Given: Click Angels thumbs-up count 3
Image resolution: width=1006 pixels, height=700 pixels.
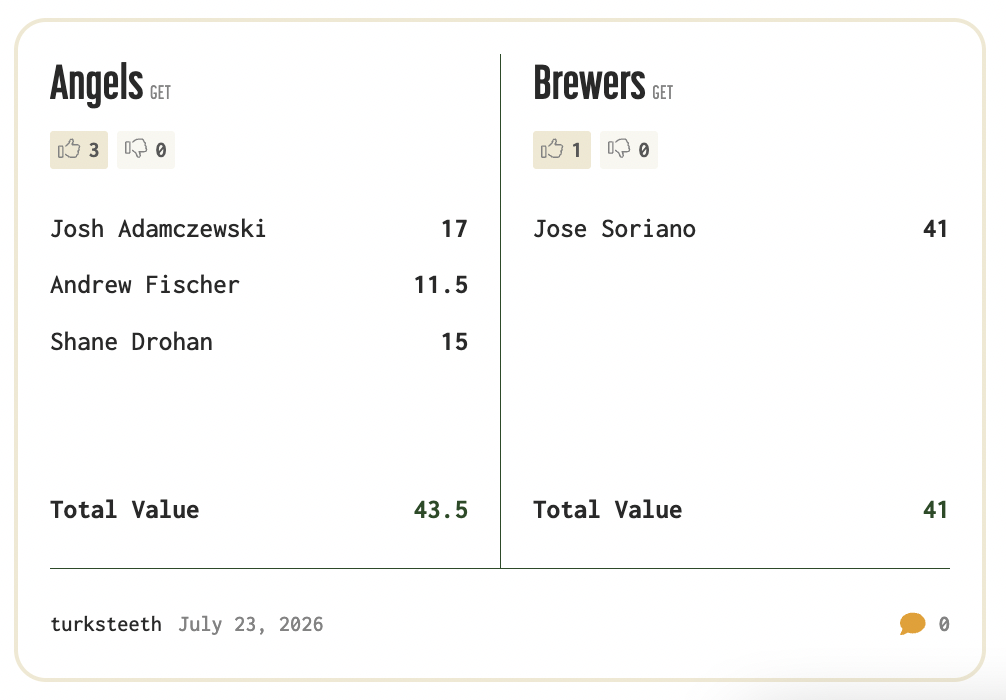Looking at the screenshot, I should point(94,150).
